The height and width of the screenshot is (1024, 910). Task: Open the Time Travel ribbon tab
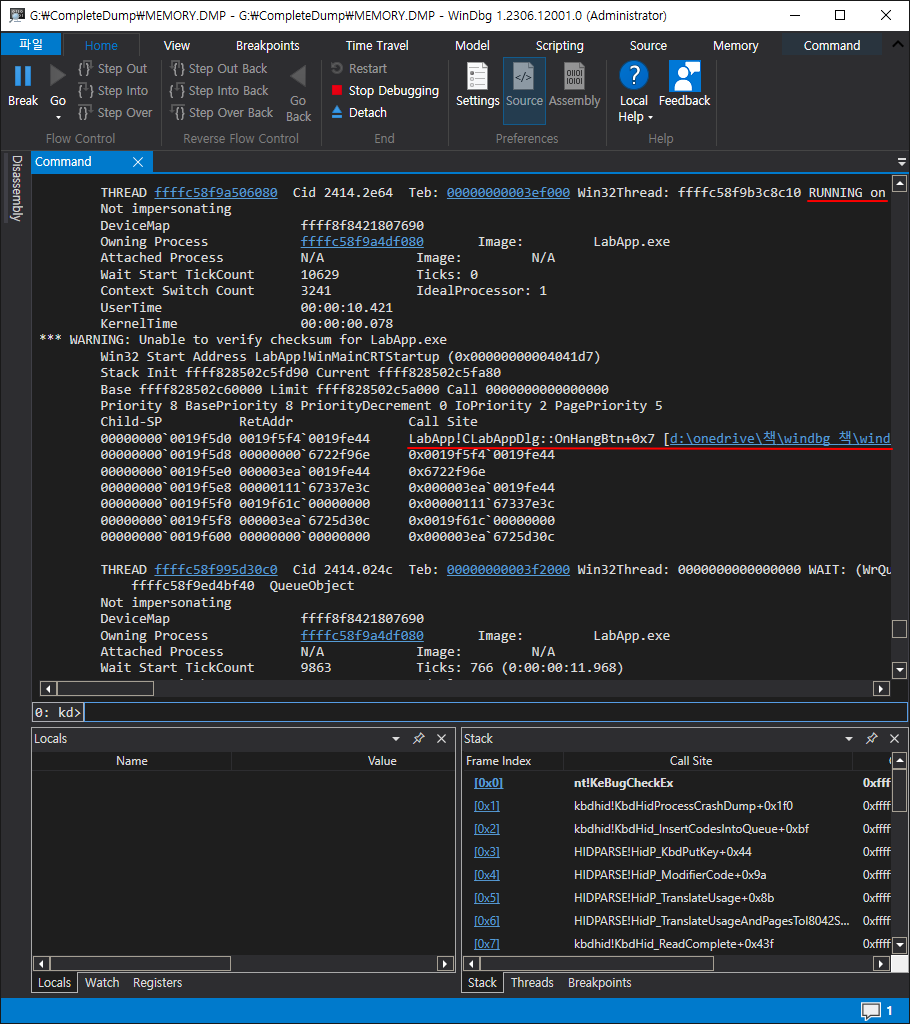pyautogui.click(x=377, y=46)
